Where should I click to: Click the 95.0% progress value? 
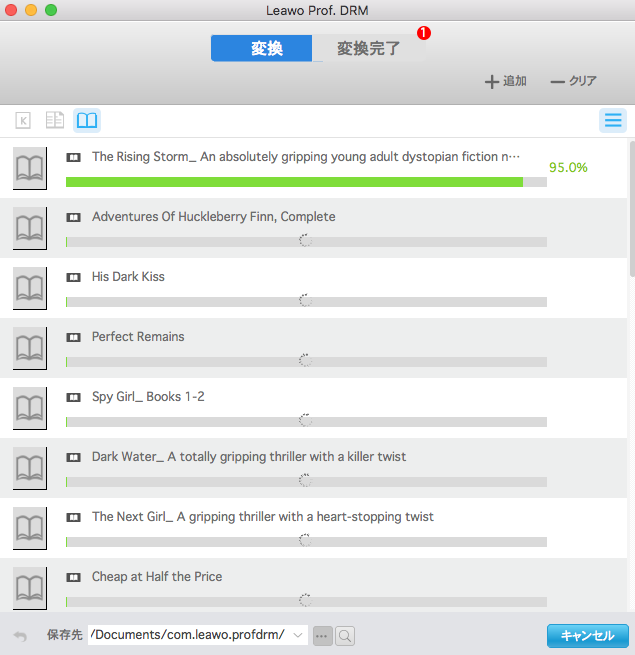pos(568,168)
